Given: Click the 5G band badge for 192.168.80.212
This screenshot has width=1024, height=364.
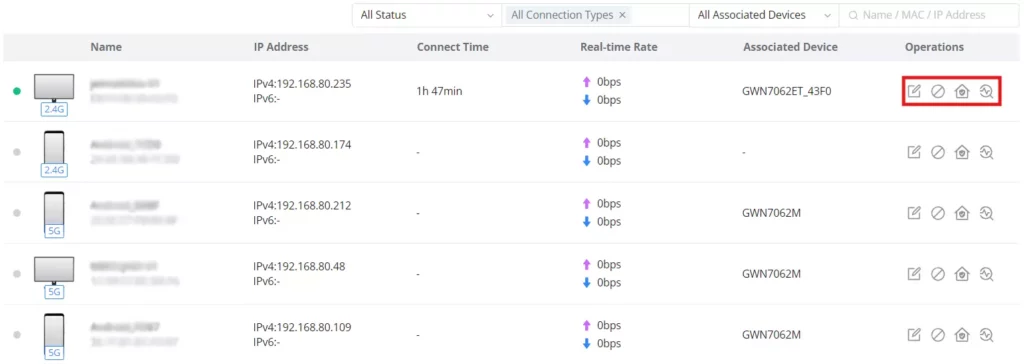Looking at the screenshot, I should pos(54,231).
